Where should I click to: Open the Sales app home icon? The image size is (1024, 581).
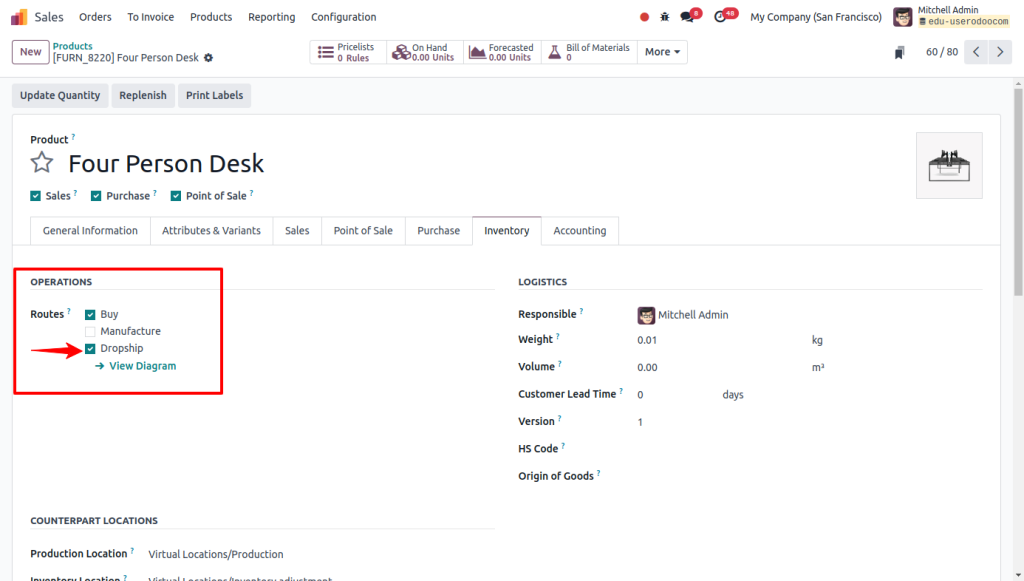[x=19, y=17]
